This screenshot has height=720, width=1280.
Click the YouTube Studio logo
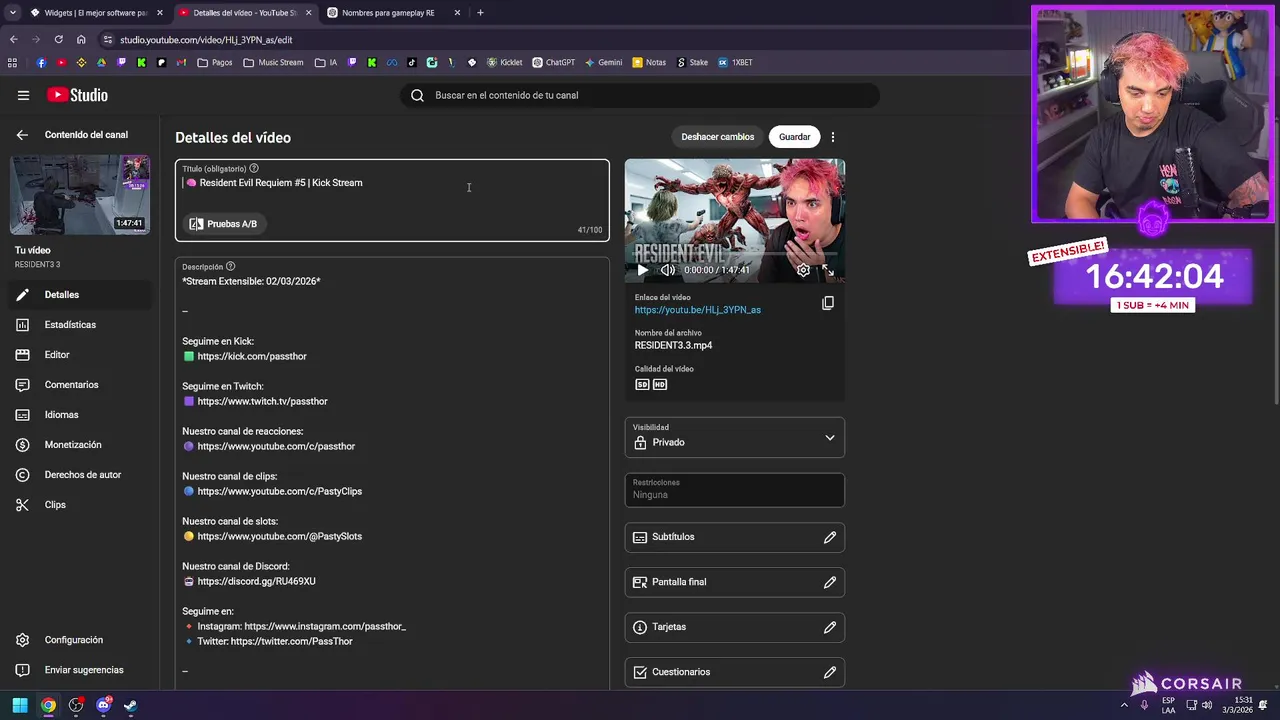77,95
